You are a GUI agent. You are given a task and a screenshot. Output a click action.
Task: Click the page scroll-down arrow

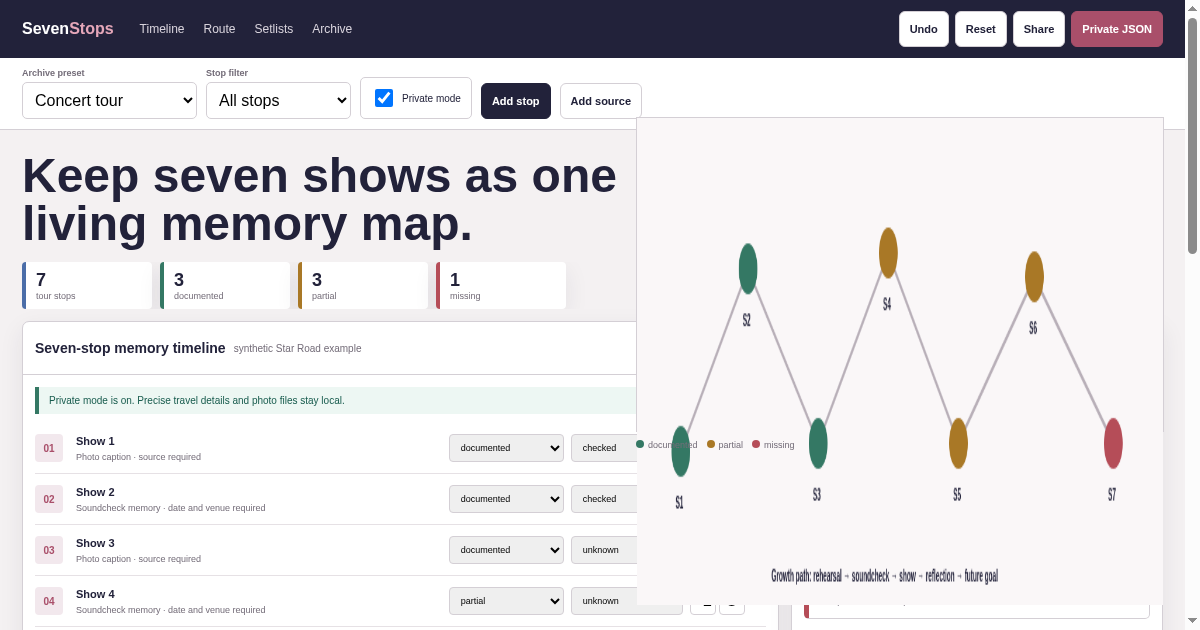click(x=1192, y=621)
